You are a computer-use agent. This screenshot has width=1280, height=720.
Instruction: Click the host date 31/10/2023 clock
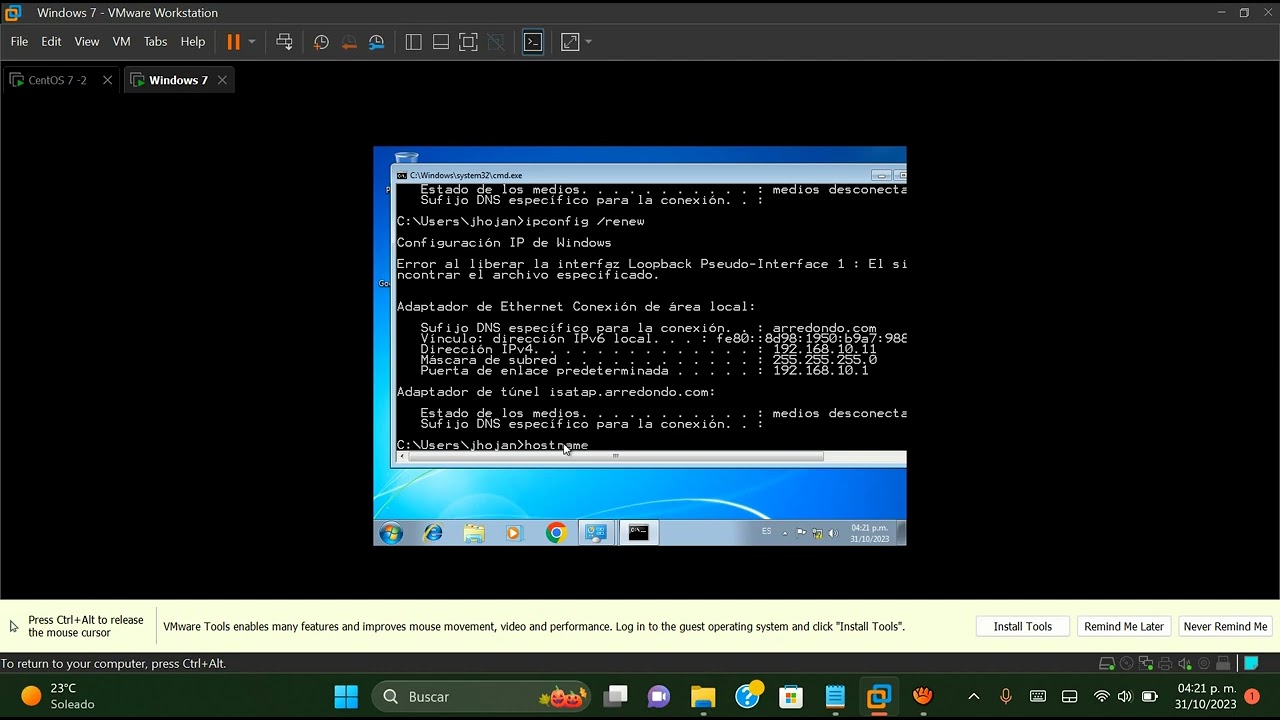click(x=1205, y=704)
